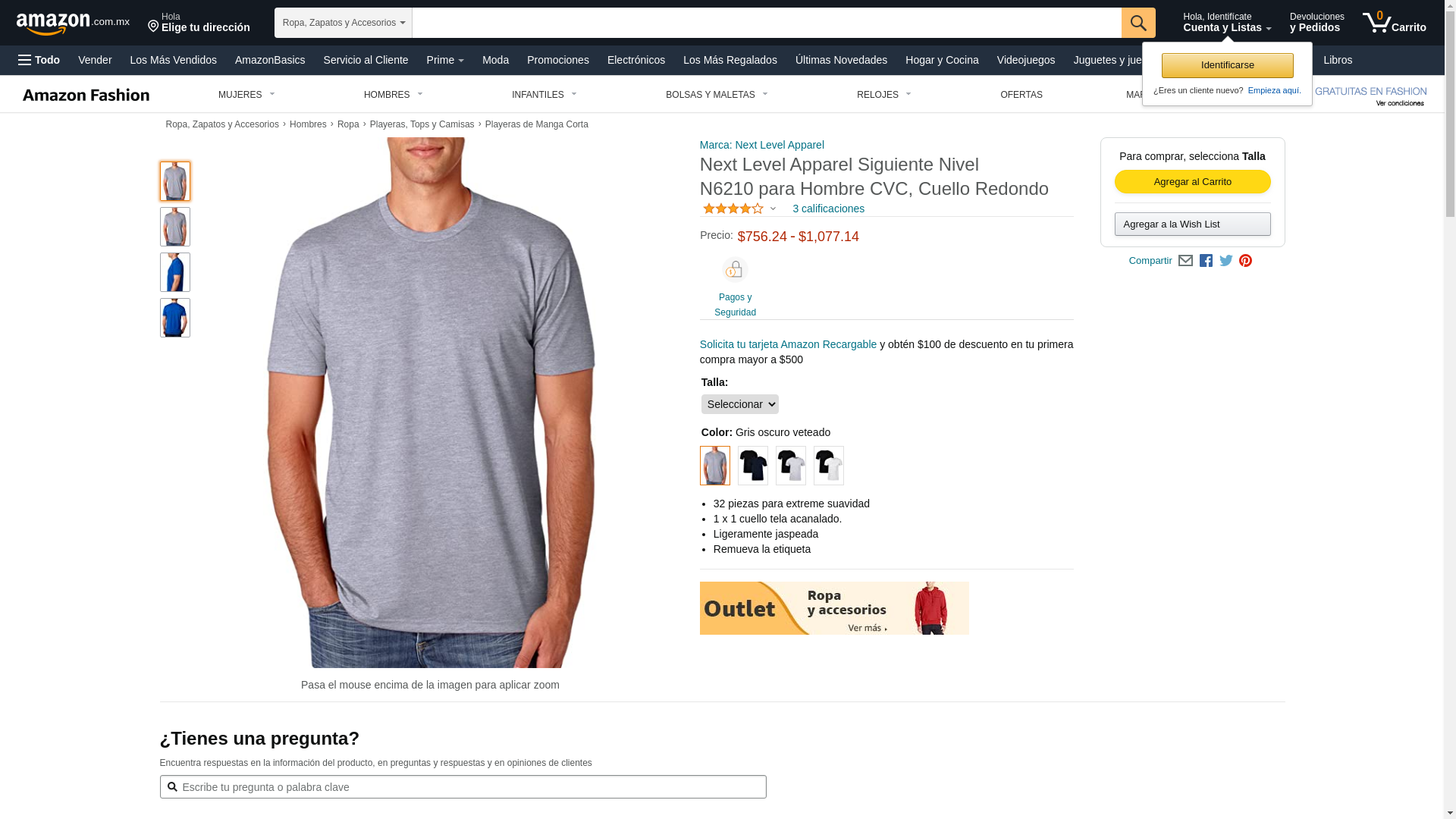Expand the HOMBRES fashion menu
The width and height of the screenshot is (1456, 819).
point(394,95)
